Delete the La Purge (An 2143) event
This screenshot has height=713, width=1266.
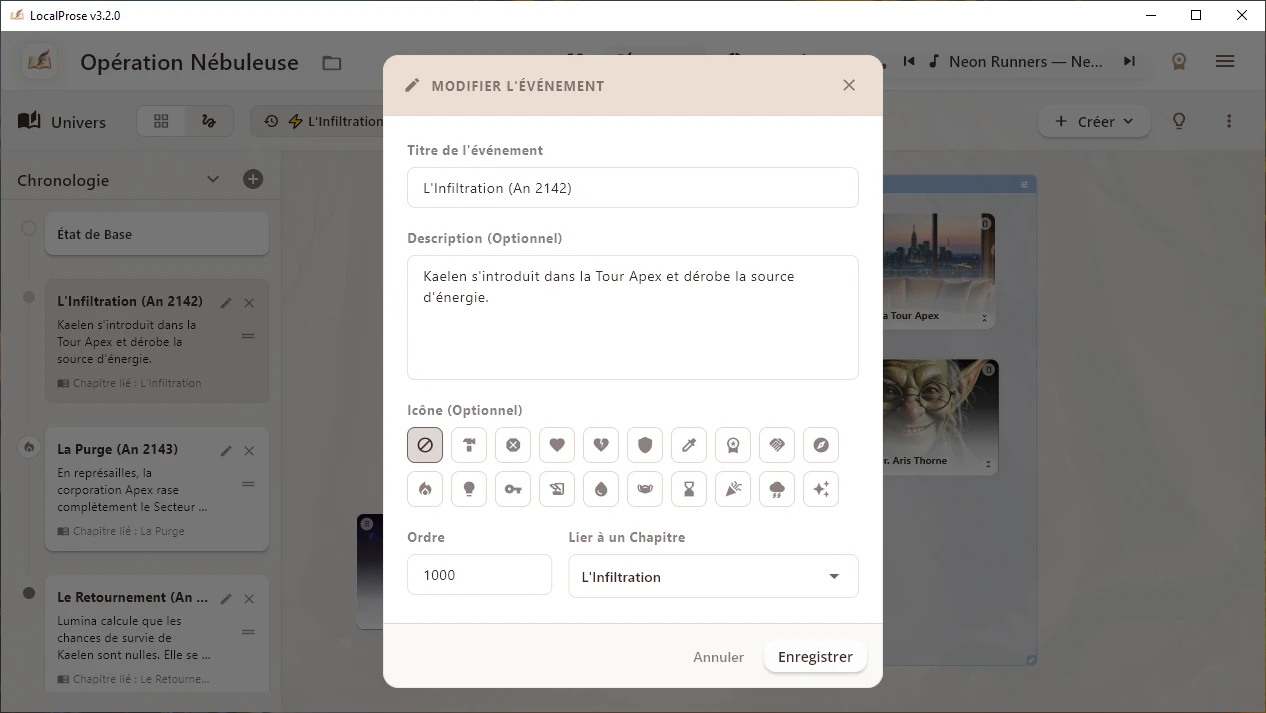(249, 451)
